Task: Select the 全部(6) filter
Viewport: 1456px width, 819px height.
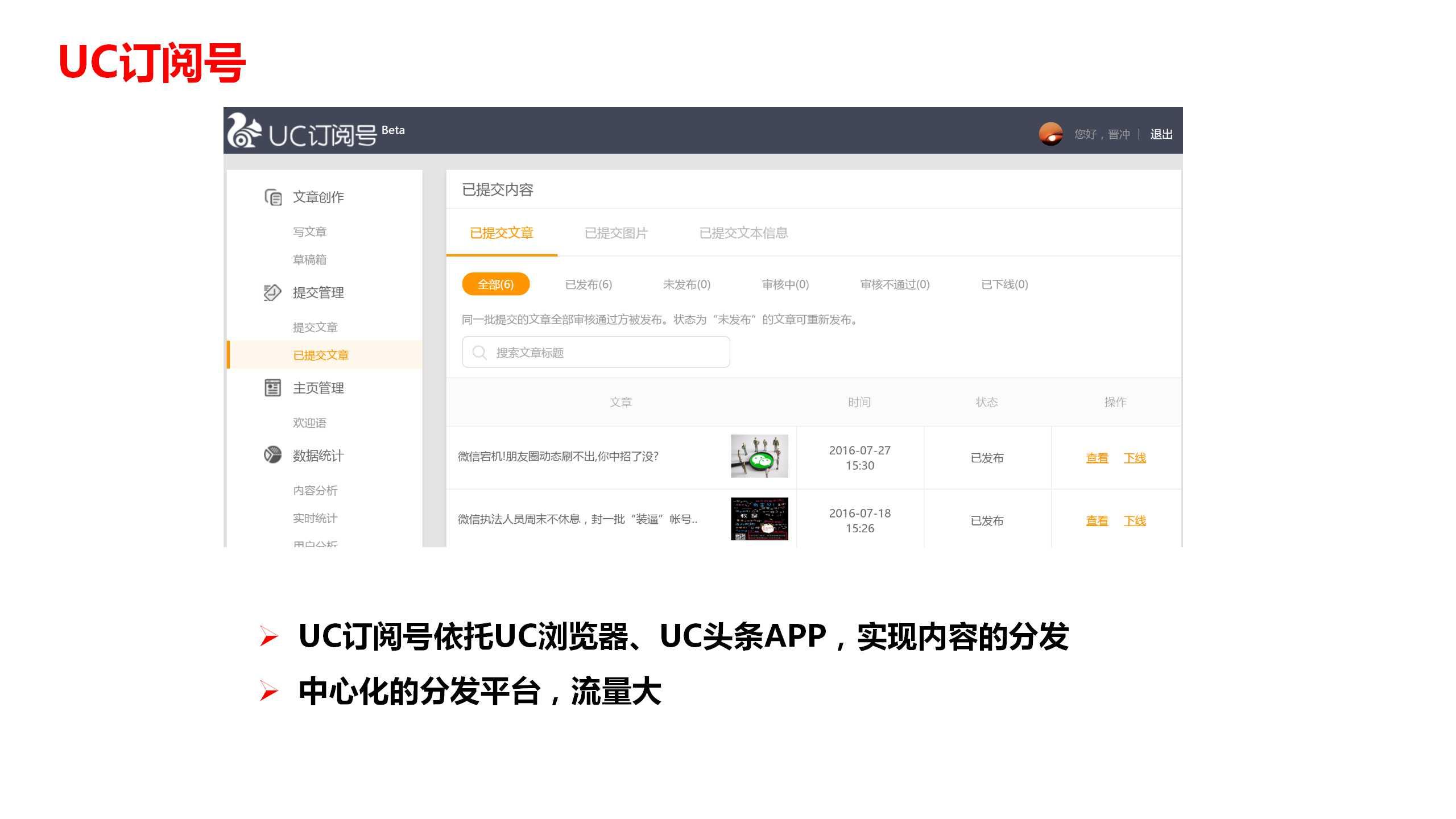Action: pyautogui.click(x=495, y=284)
